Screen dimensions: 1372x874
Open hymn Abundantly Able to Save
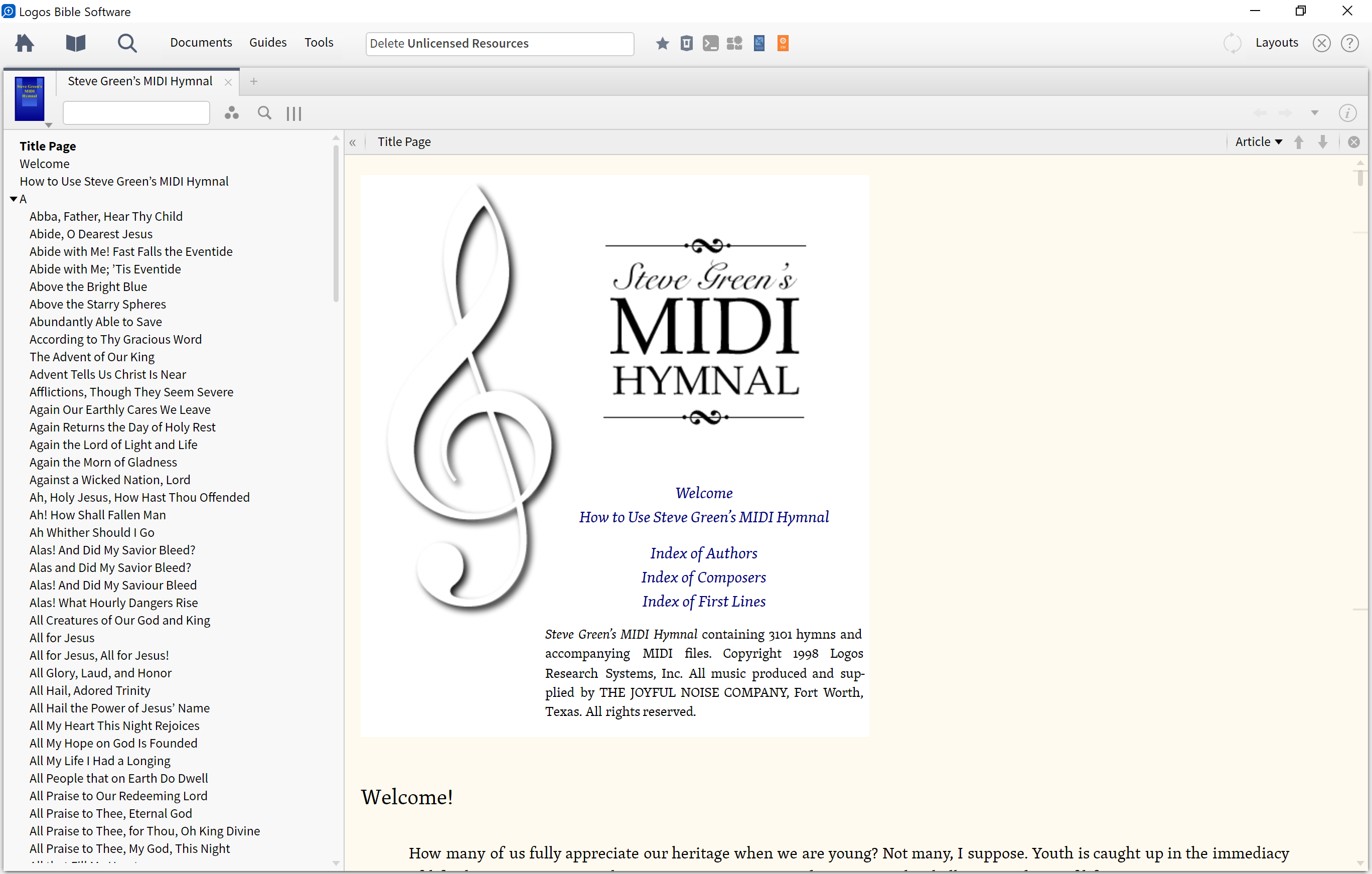pyautogui.click(x=96, y=322)
